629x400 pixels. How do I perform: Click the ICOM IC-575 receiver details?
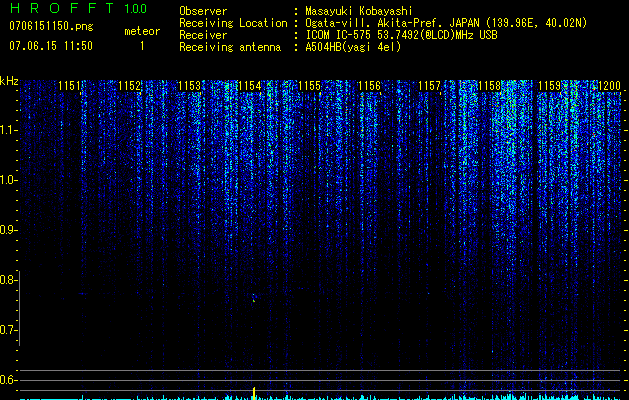point(401,35)
